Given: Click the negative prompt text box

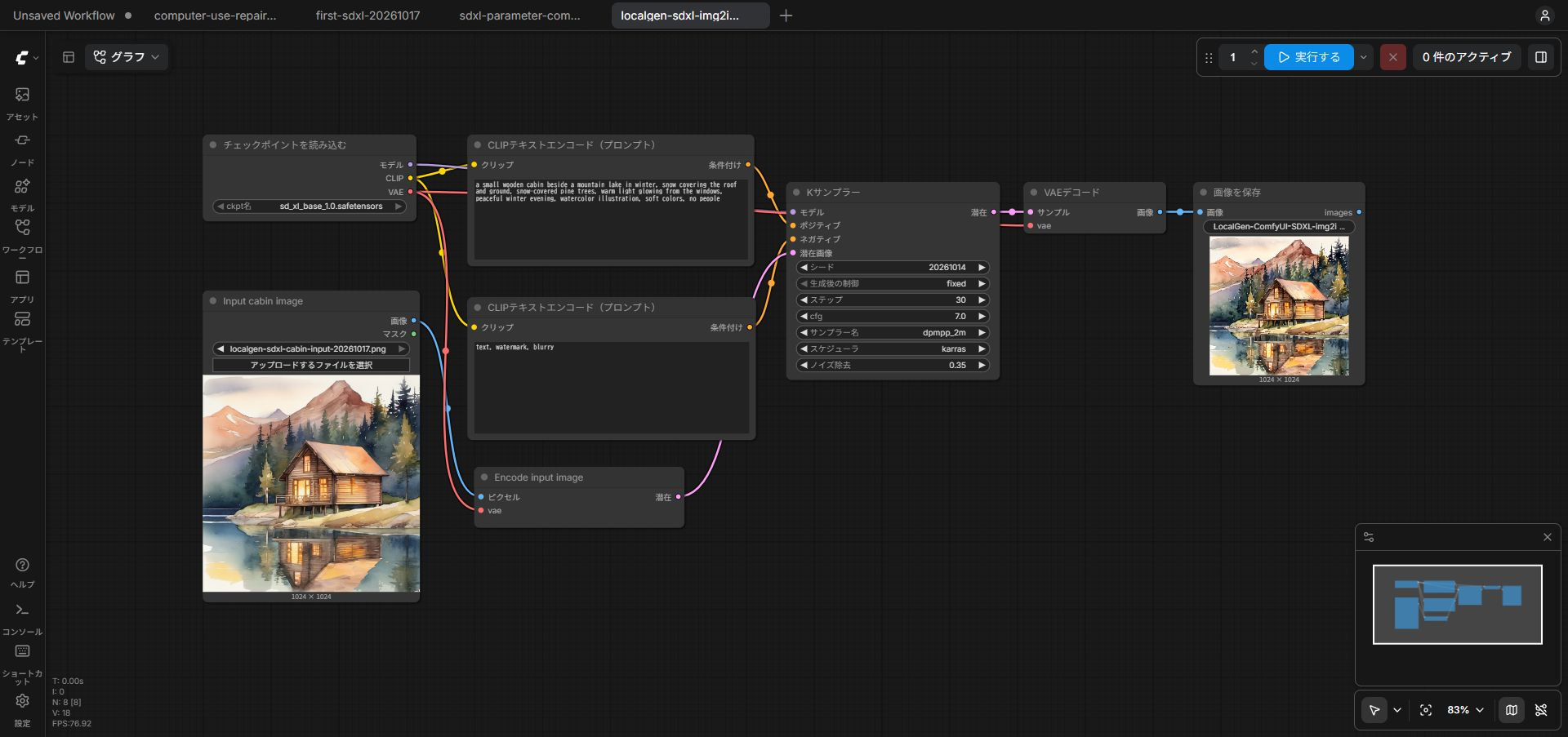Looking at the screenshot, I should coord(612,388).
